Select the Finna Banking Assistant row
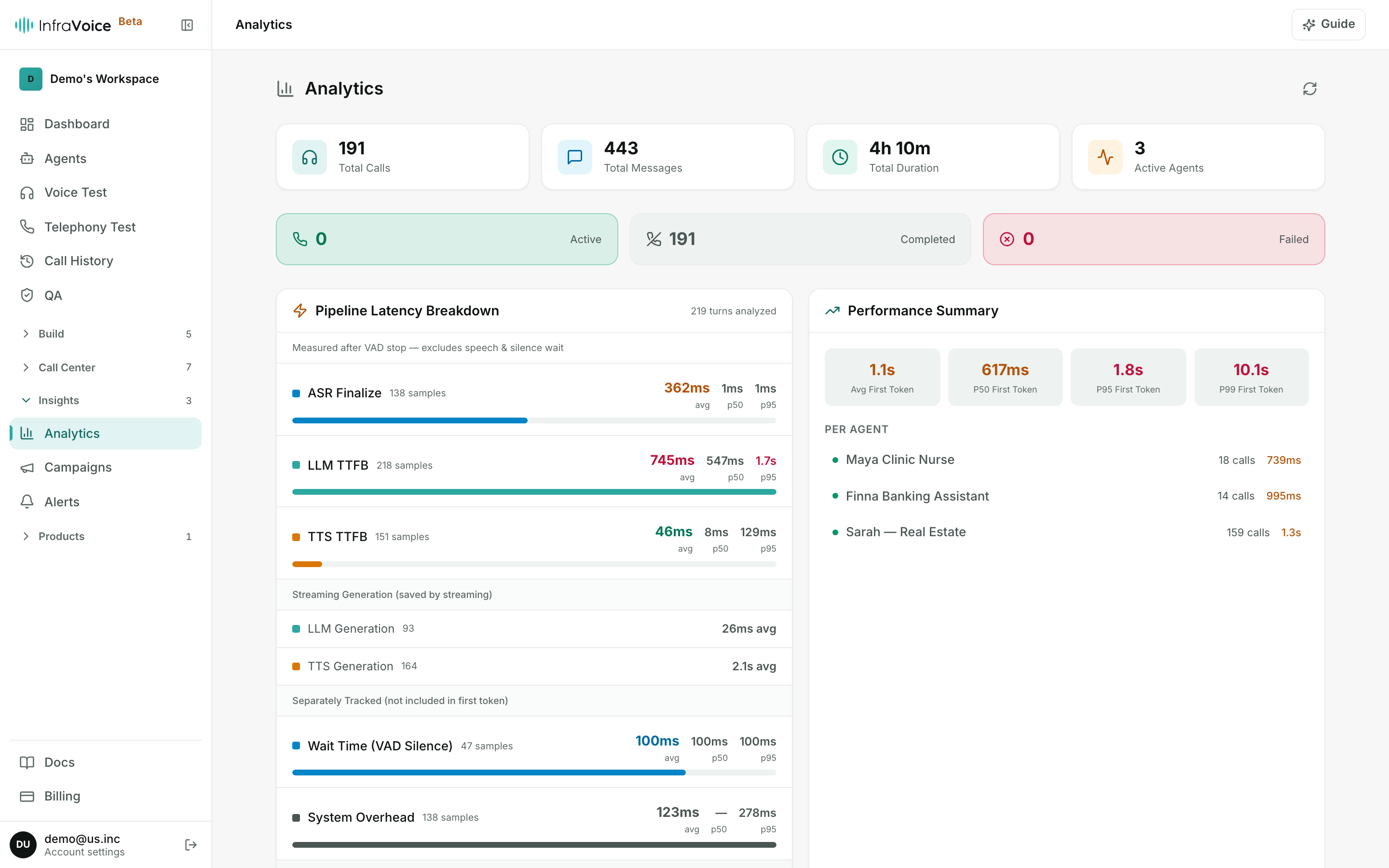 tap(1066, 496)
